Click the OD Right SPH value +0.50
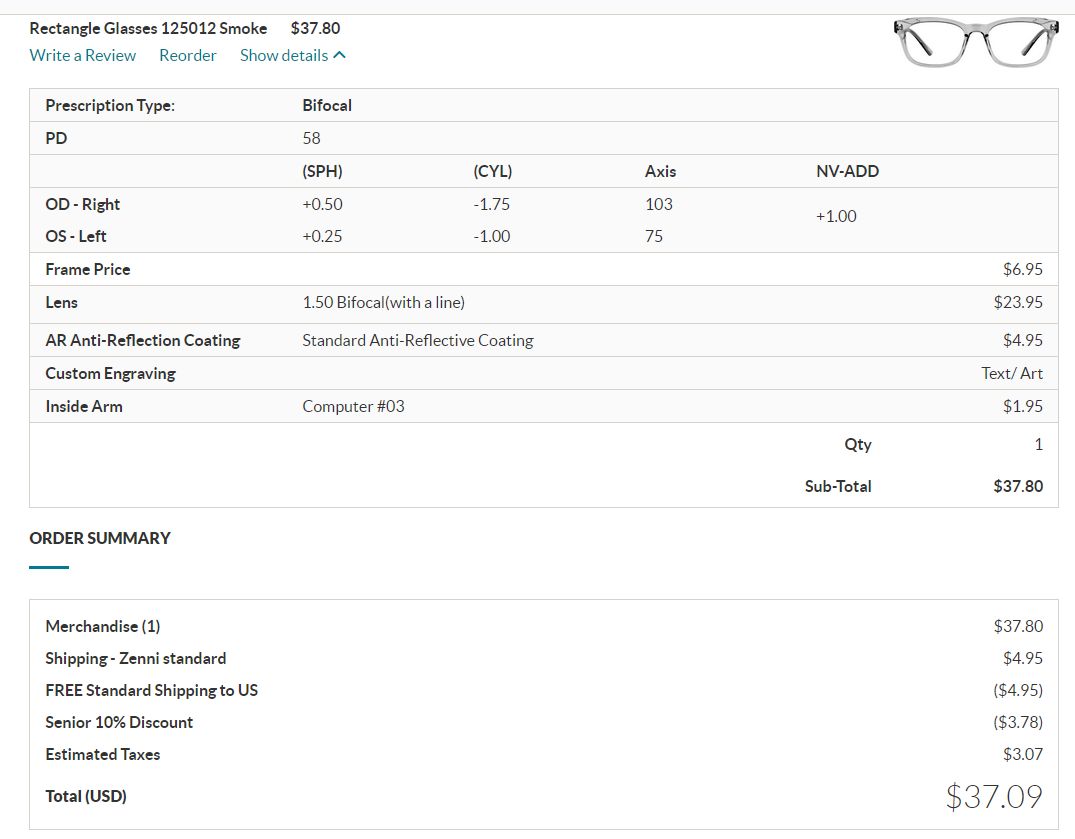 (322, 204)
